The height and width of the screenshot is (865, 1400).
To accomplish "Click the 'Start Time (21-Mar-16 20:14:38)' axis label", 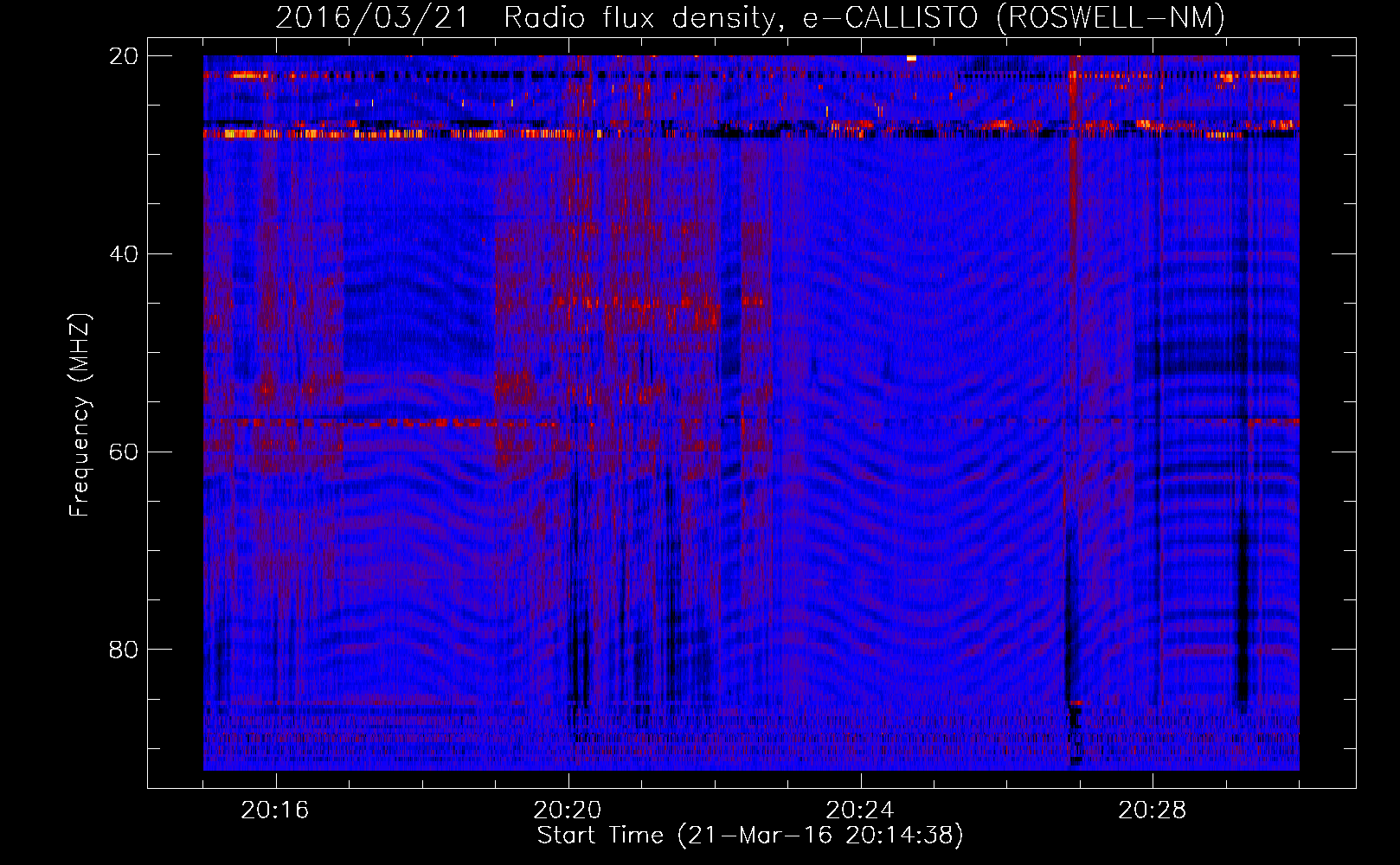I will tap(750, 836).
